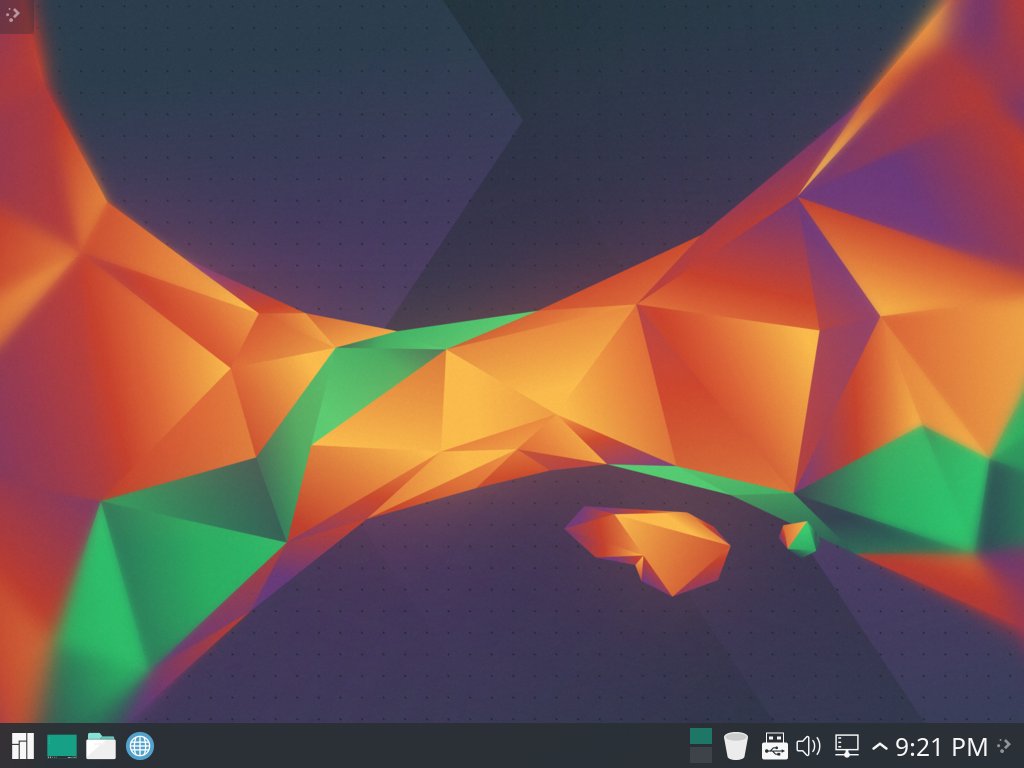This screenshot has width=1024, height=768.
Task: Open the file manager folder icon
Action: point(101,746)
